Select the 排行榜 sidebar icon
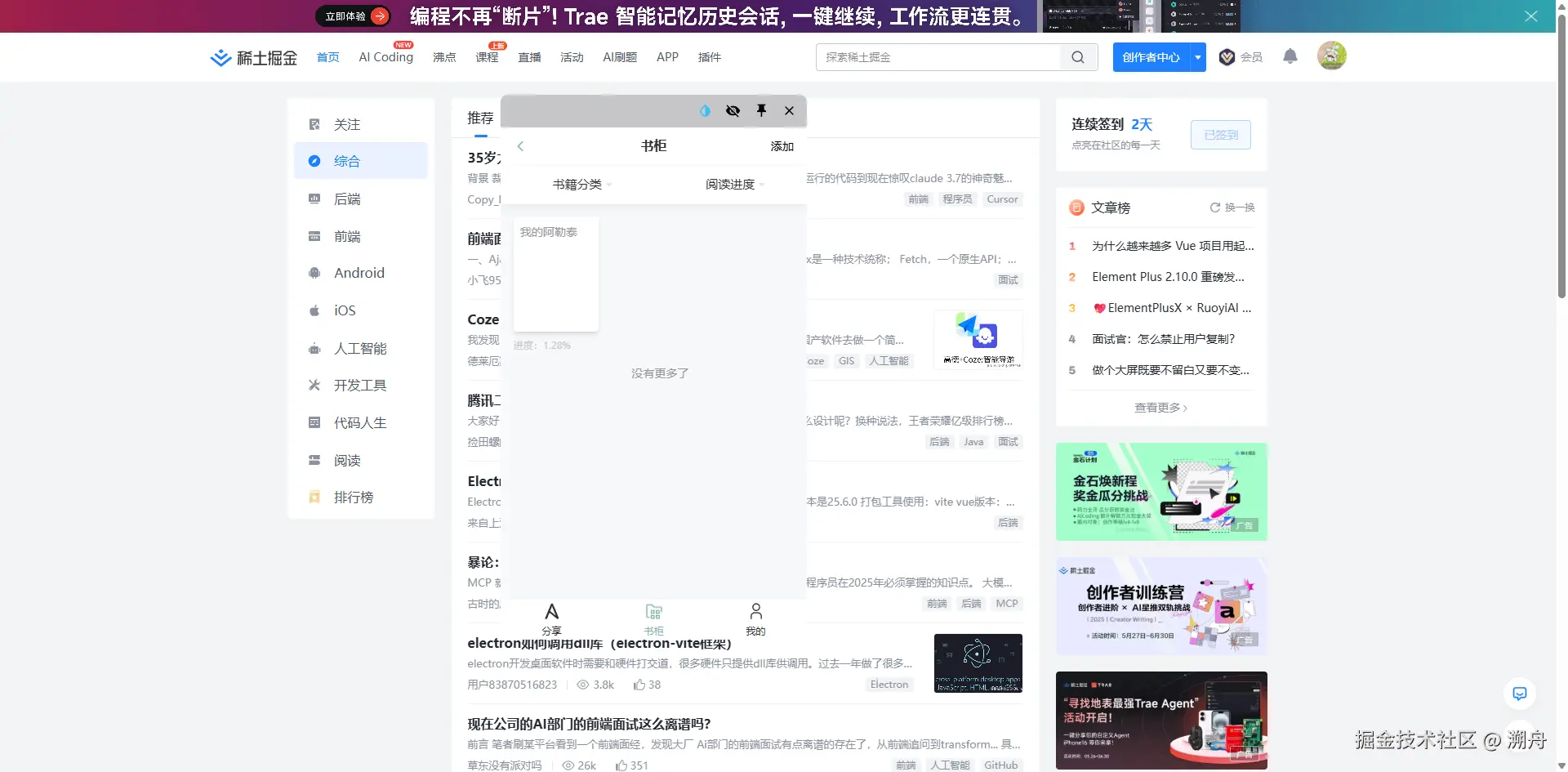The width and height of the screenshot is (1568, 772). (314, 497)
